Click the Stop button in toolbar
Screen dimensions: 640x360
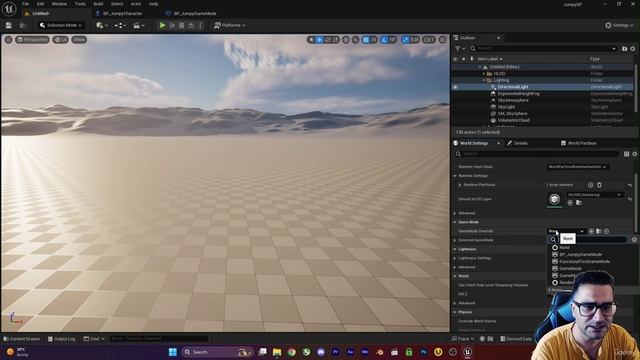182,25
